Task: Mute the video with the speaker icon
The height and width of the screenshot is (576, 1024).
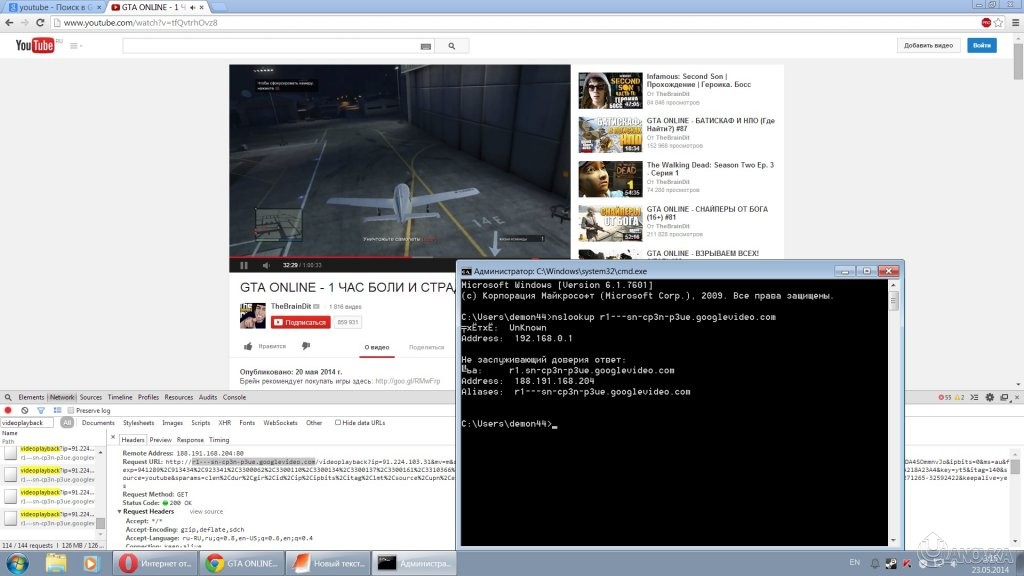Action: [x=267, y=266]
